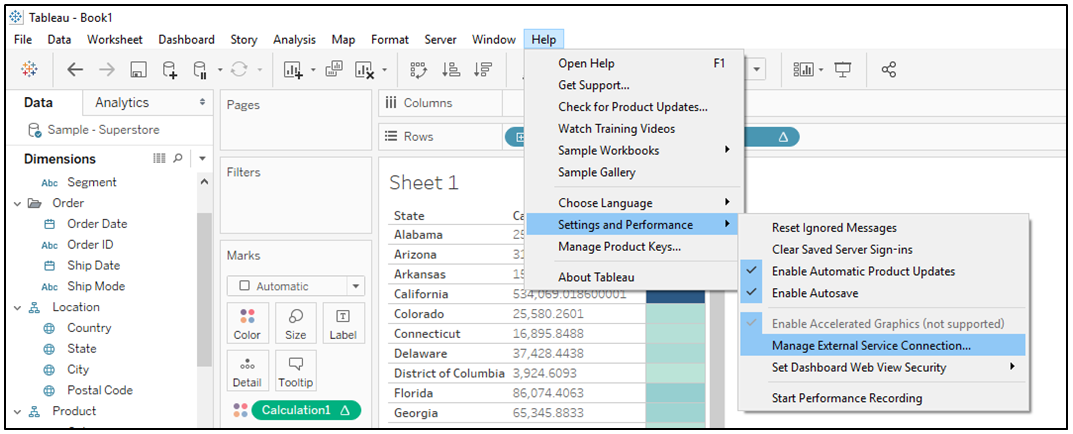
Task: Click the New Data Source icon
Action: [169, 70]
